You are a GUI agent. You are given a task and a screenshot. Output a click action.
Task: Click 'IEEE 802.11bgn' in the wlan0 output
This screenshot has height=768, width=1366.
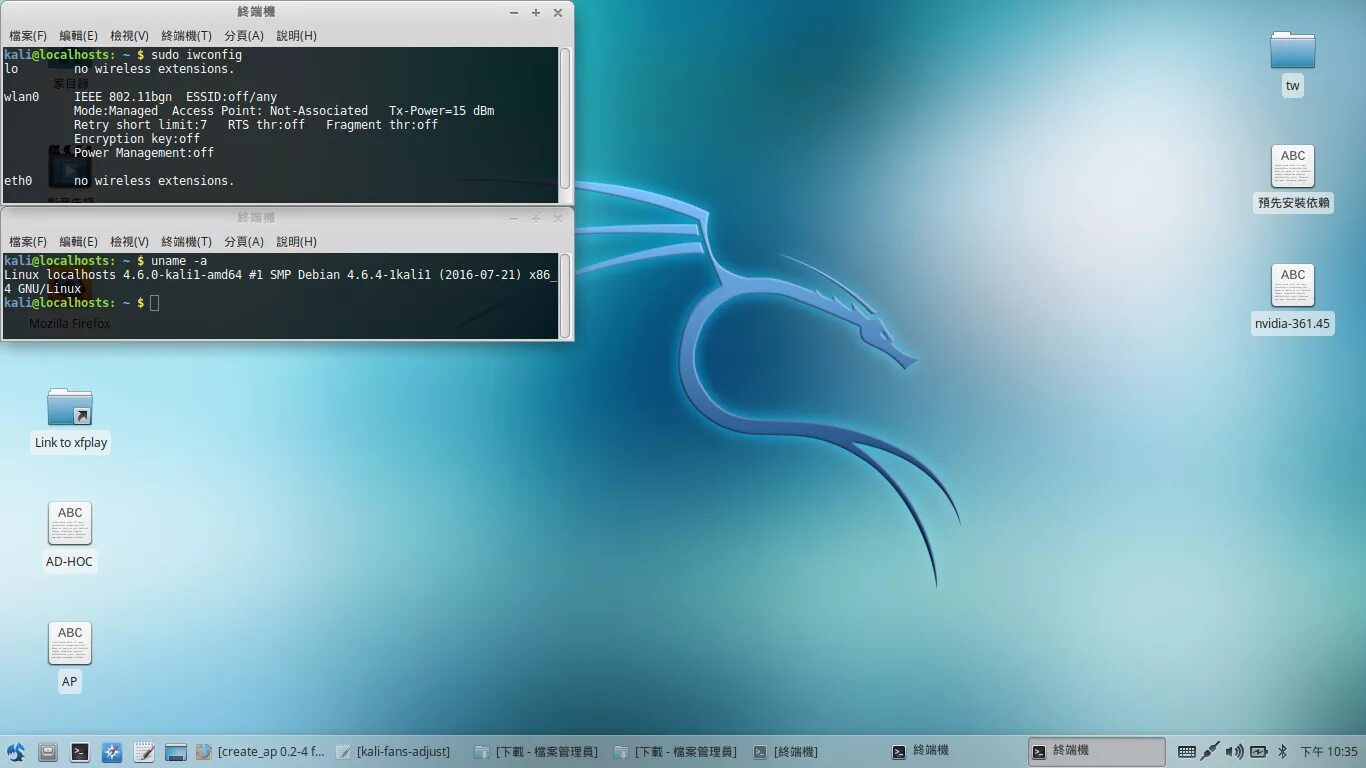click(x=123, y=97)
